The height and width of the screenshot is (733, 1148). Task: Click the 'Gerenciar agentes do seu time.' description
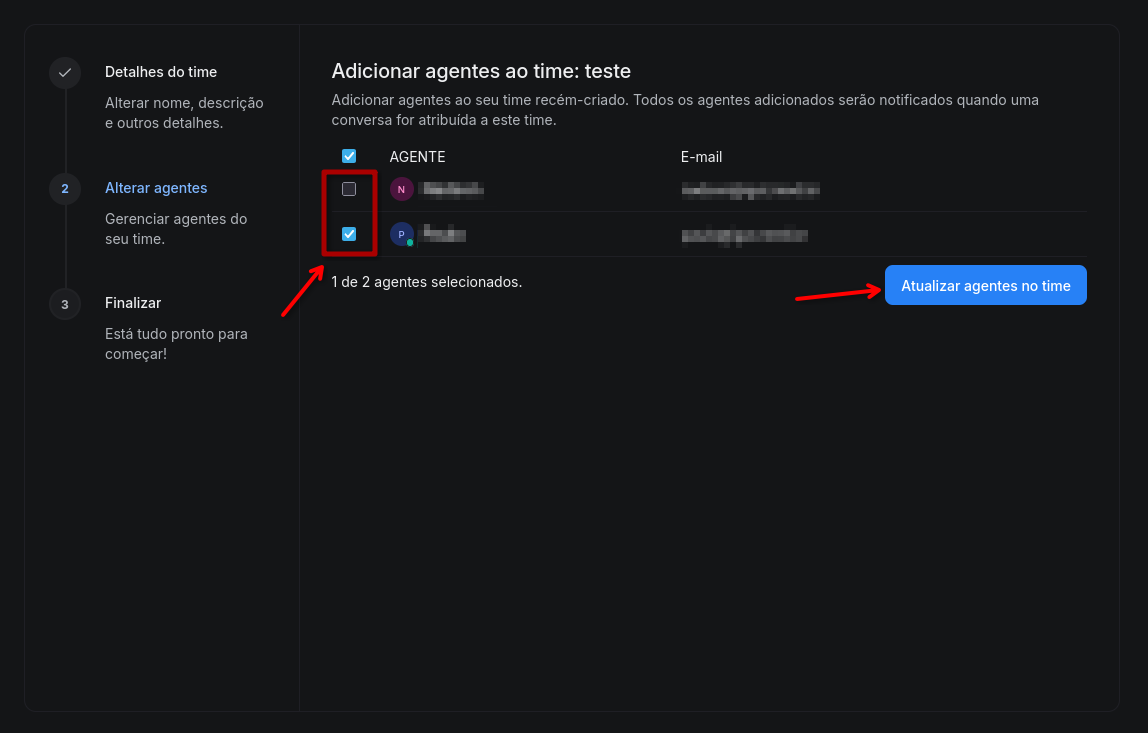click(176, 228)
